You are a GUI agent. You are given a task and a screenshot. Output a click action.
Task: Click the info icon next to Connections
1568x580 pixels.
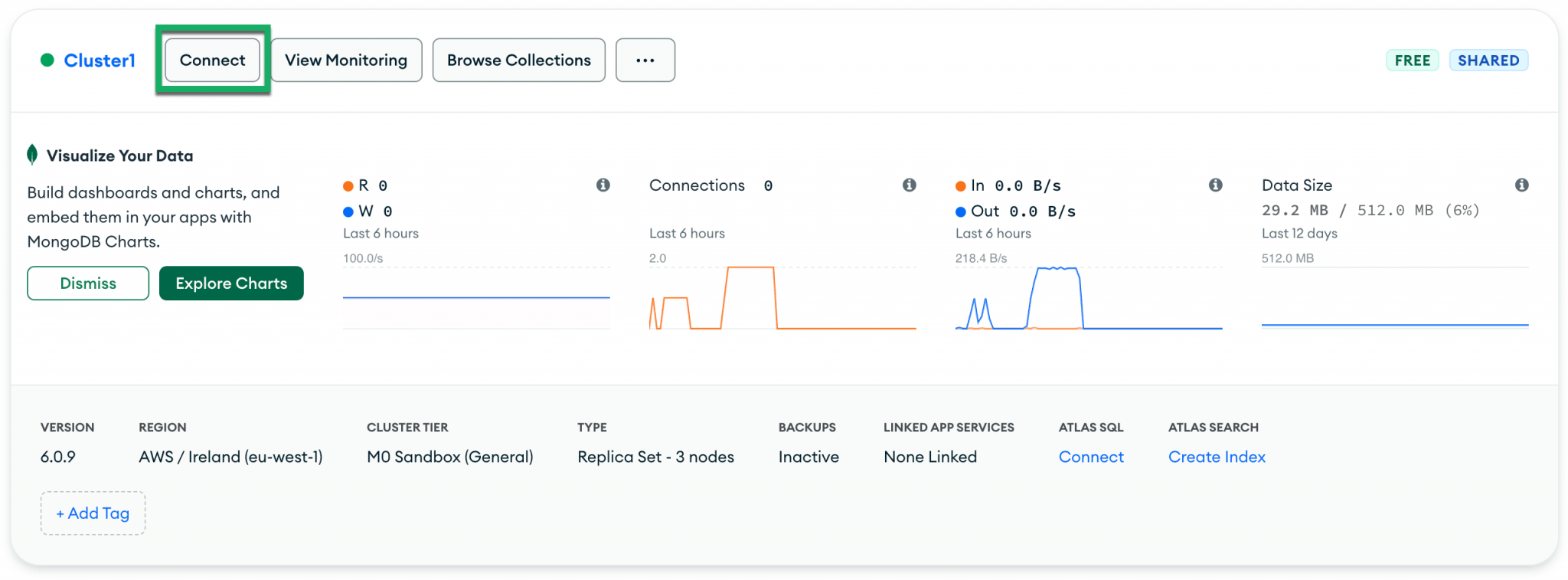click(x=910, y=185)
